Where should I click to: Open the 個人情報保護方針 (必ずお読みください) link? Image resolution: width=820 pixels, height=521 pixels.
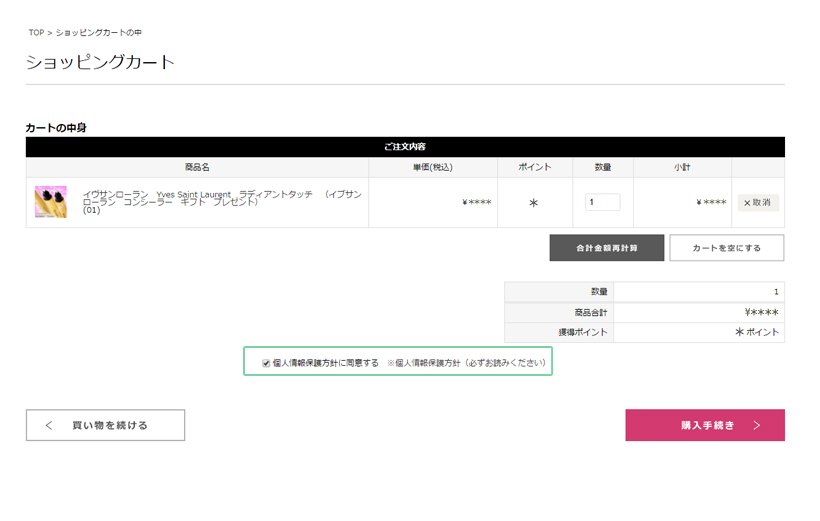point(469,363)
